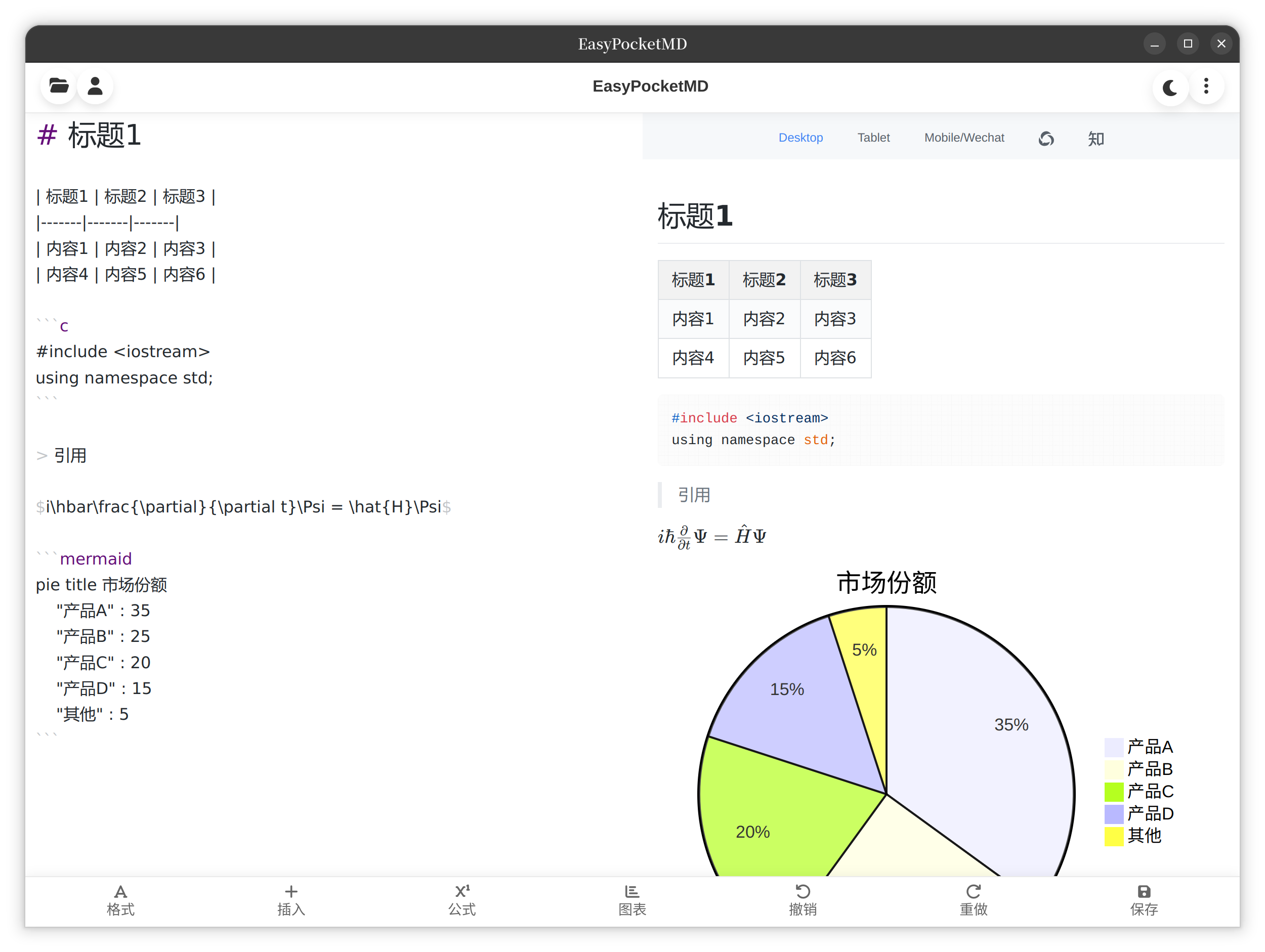Click the refresh sync preview icon

coord(1046,139)
